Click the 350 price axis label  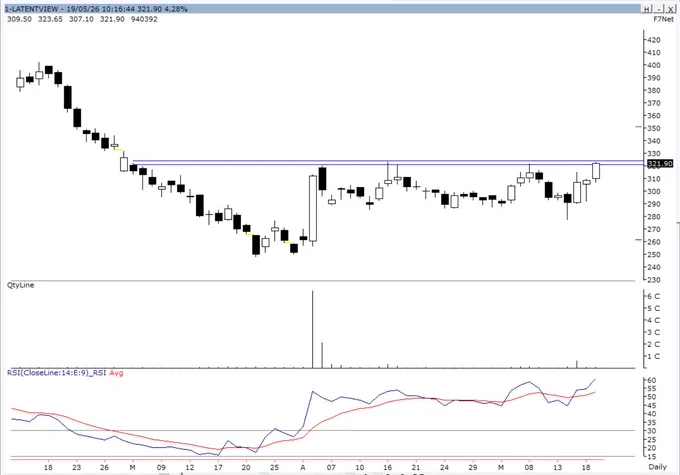pos(654,128)
